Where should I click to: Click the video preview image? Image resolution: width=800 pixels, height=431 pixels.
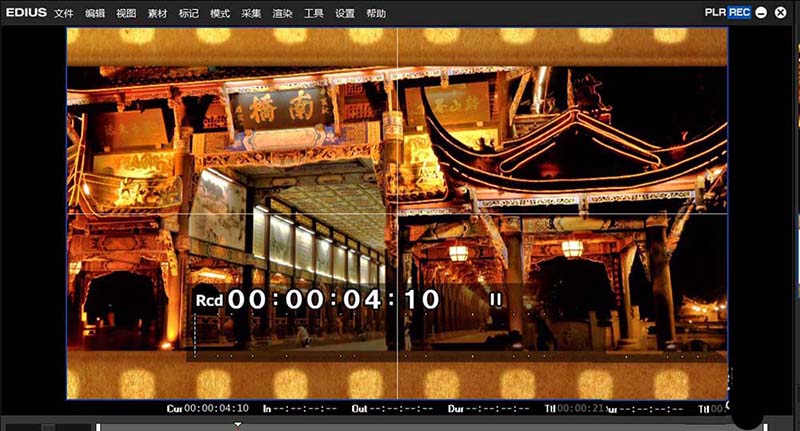click(397, 214)
